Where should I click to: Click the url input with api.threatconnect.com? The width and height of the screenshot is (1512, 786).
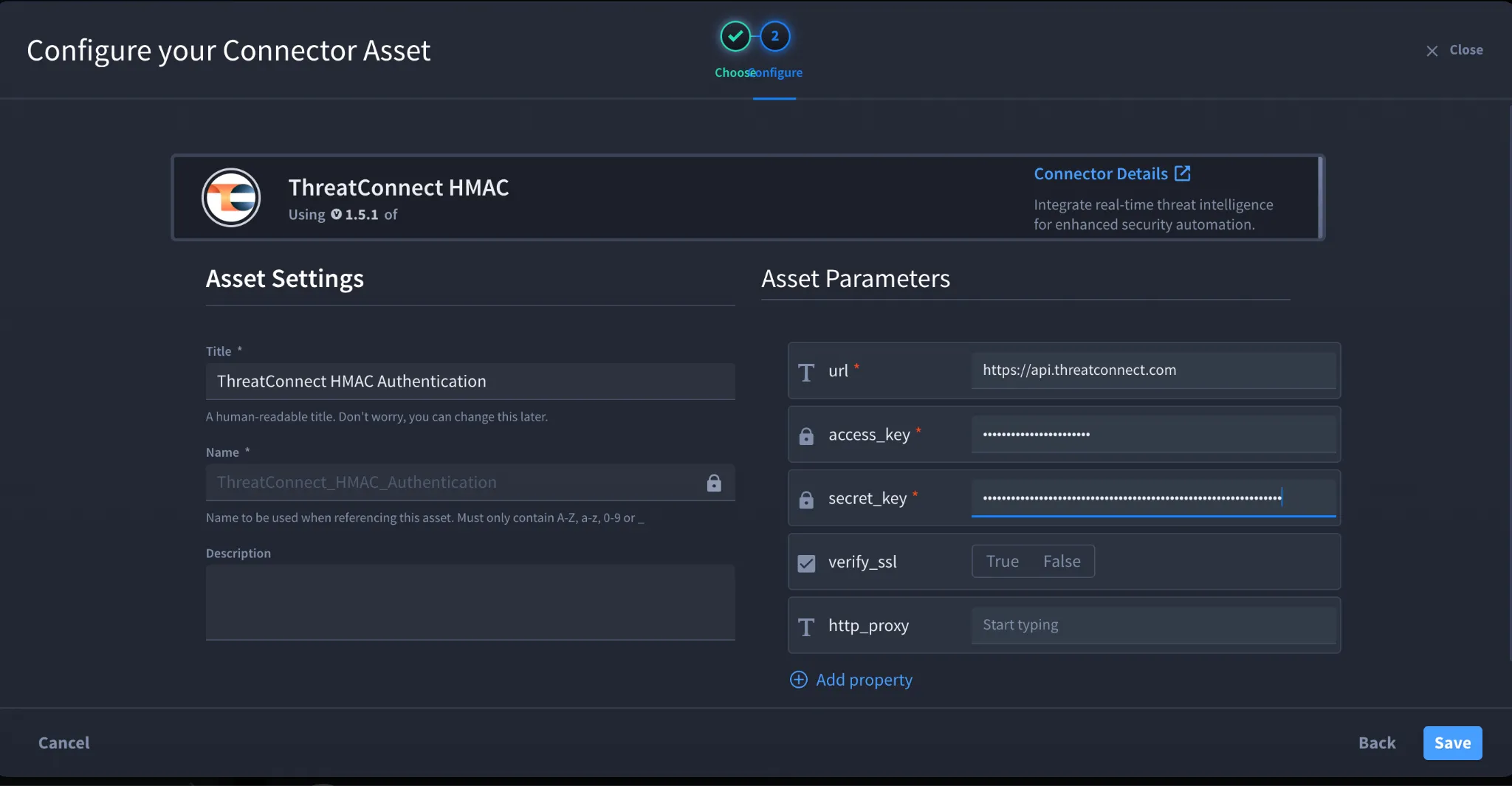pyautogui.click(x=1153, y=370)
